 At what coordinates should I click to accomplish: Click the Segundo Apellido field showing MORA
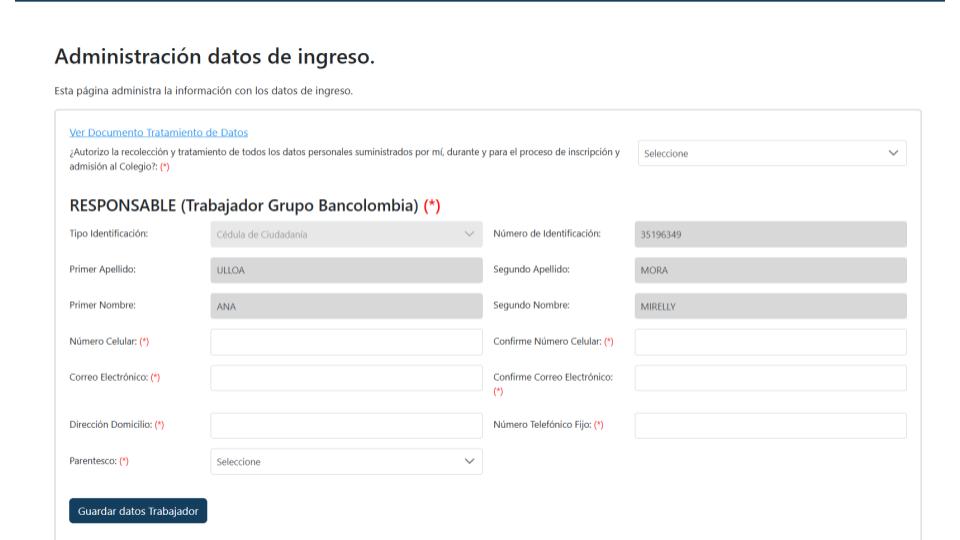(770, 270)
